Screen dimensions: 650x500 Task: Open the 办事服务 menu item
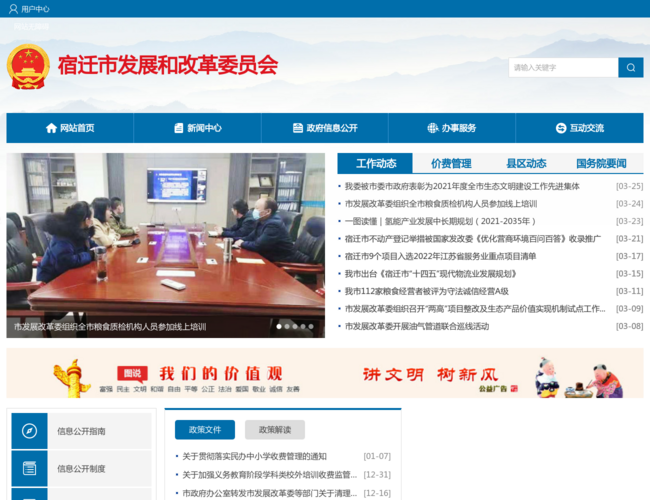point(452,128)
